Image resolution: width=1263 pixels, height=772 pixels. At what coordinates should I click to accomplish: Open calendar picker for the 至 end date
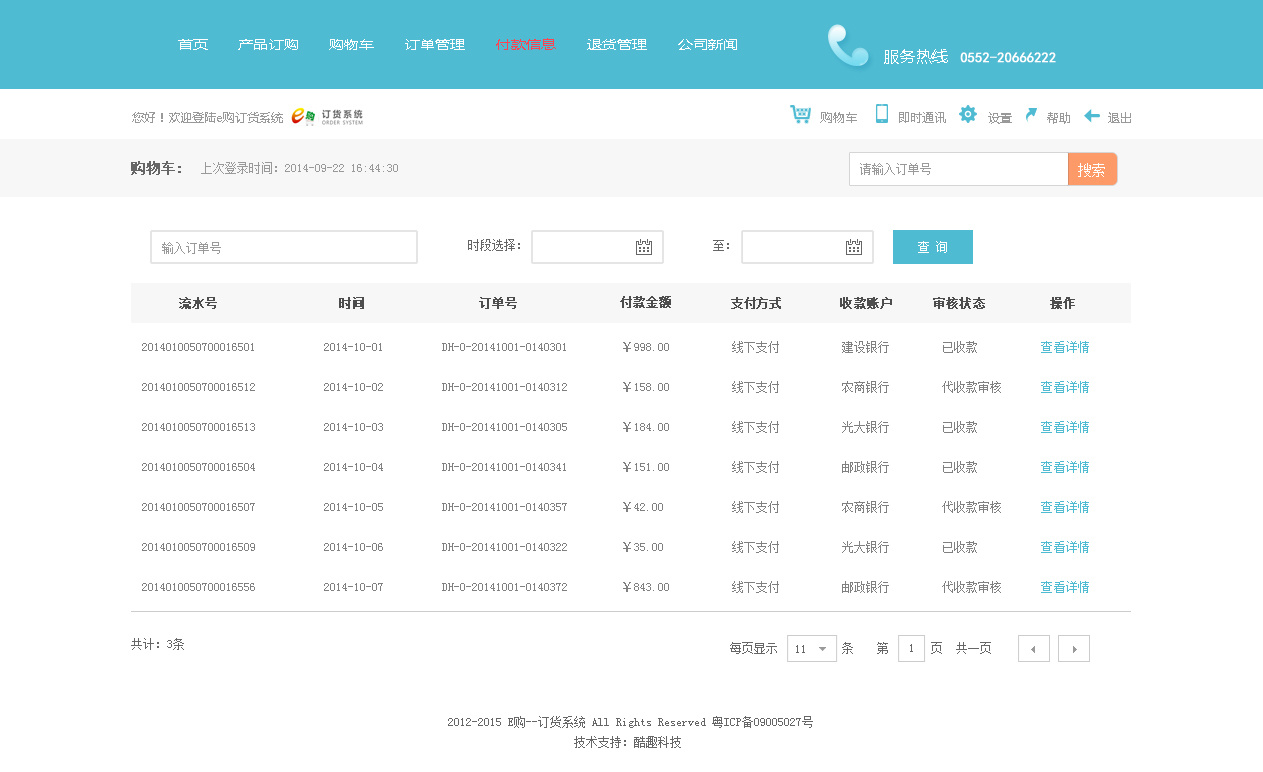[x=856, y=246]
